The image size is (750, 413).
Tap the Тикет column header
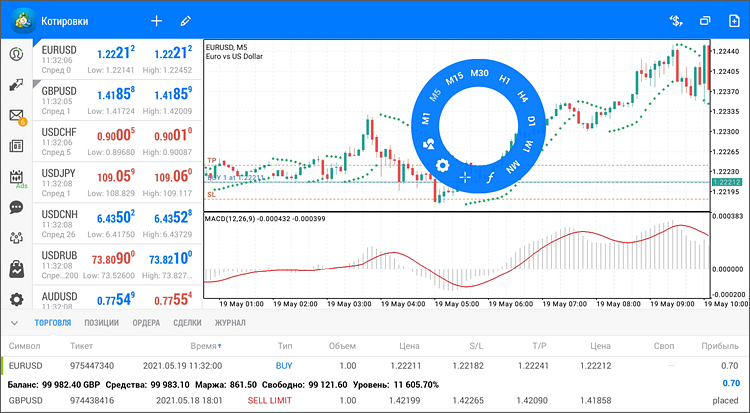point(81,346)
